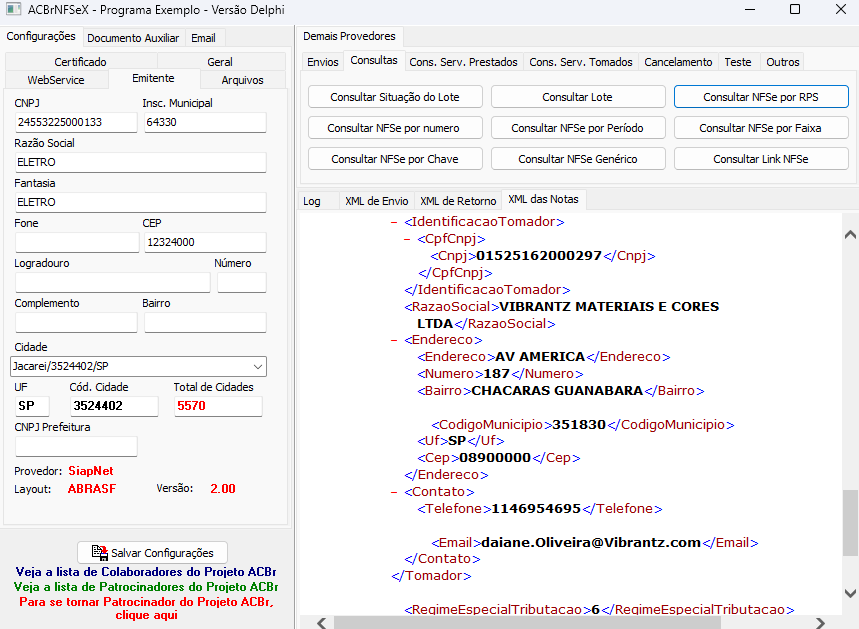Image resolution: width=859 pixels, height=629 pixels.
Task: Open Cons. Serv. Tomados tab
Action: click(581, 62)
